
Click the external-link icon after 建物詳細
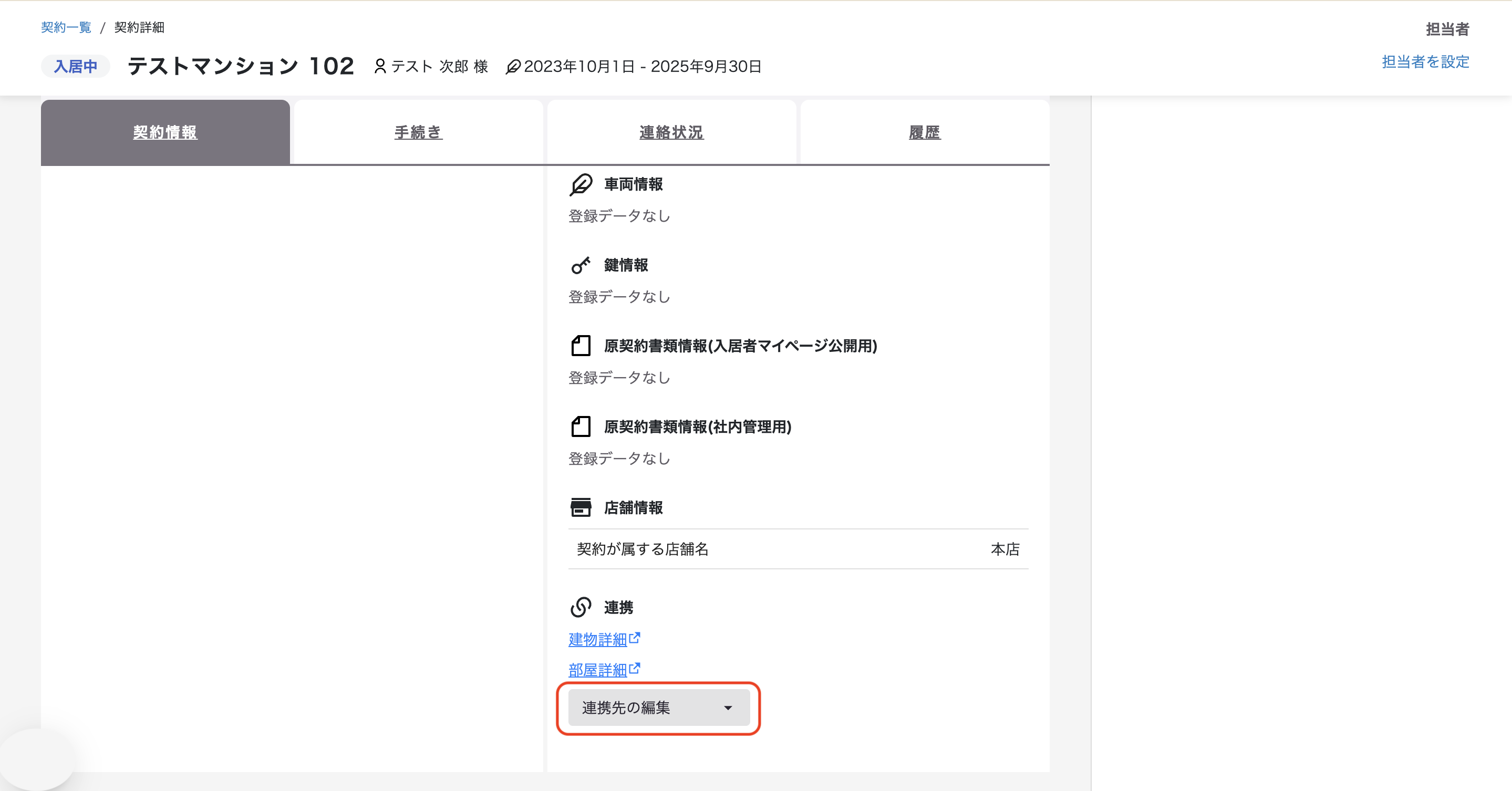coord(635,638)
